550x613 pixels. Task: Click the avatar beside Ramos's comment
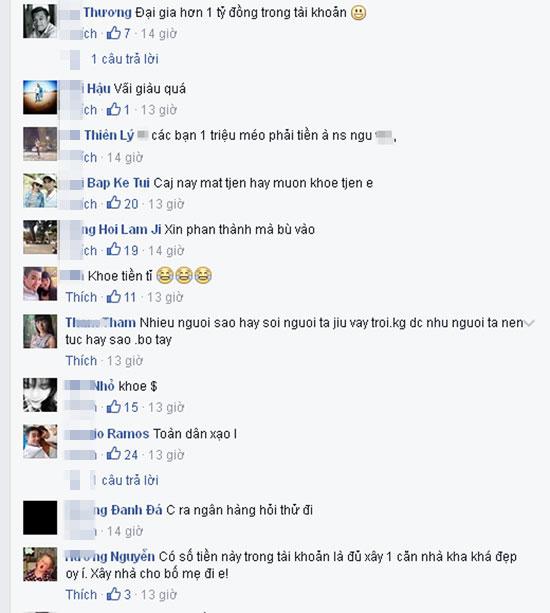point(40,441)
